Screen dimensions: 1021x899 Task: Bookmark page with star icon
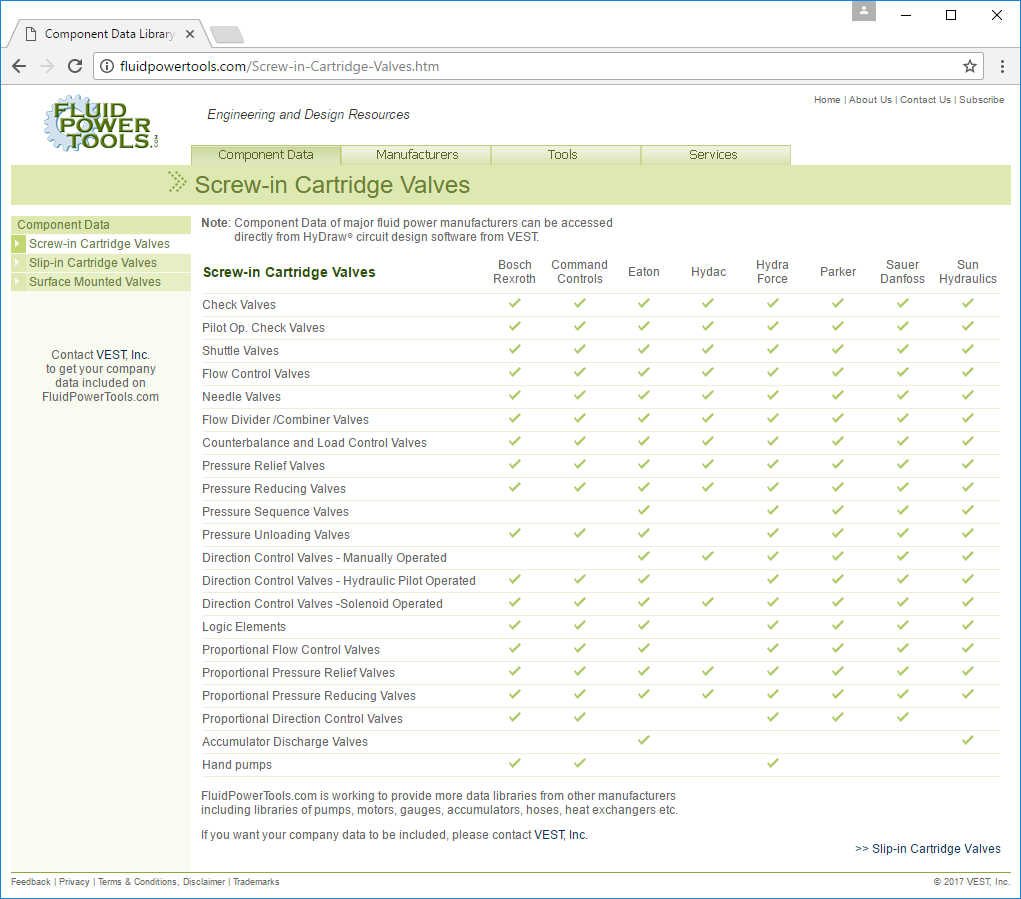coord(969,66)
